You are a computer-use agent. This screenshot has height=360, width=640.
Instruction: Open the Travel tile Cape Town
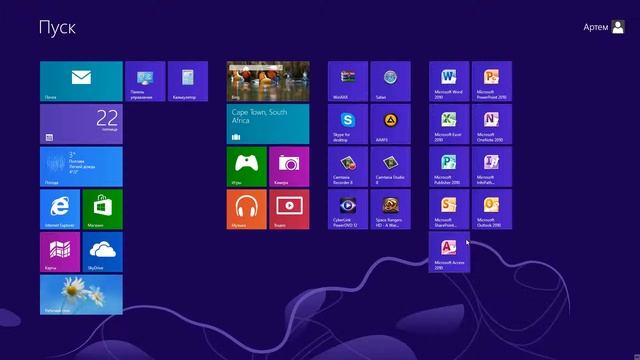coord(268,124)
